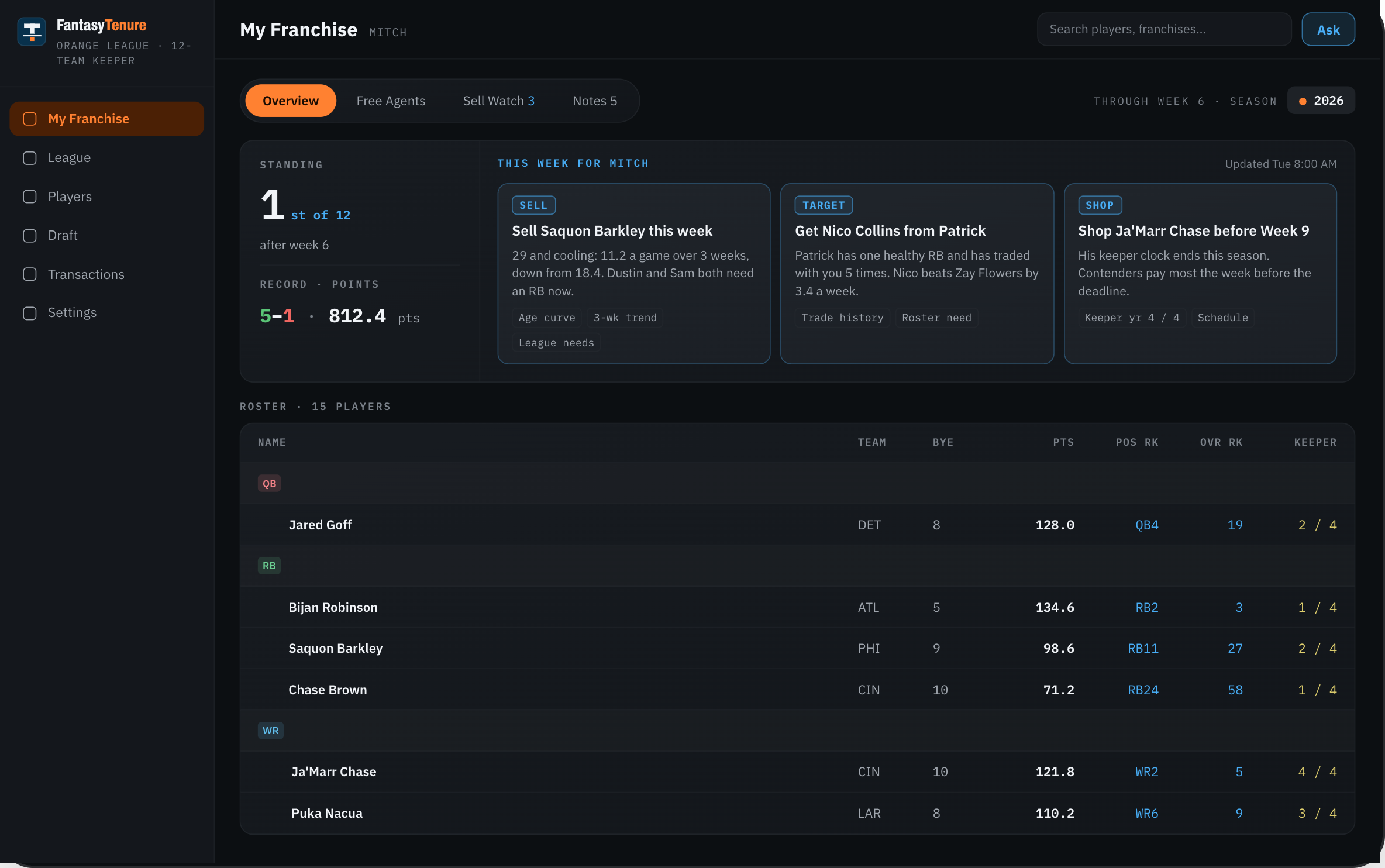The height and width of the screenshot is (868, 1385).
Task: Click the Draft sidebar icon
Action: tap(30, 236)
